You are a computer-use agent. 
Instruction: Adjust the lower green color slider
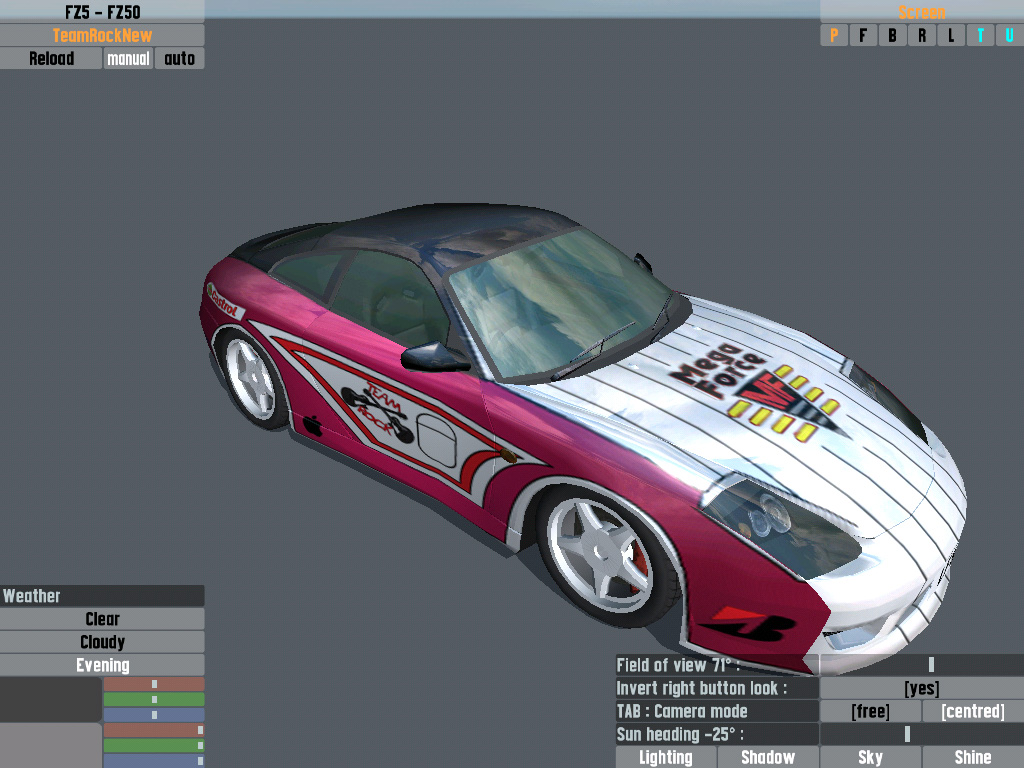coord(154,745)
